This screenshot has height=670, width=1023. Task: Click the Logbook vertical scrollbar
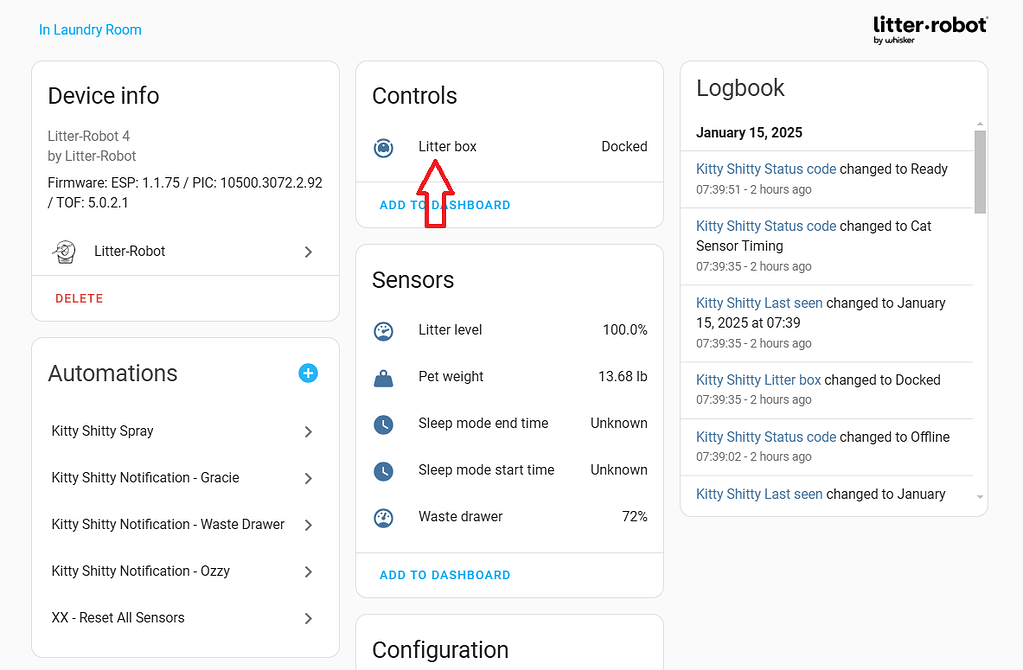click(x=980, y=172)
